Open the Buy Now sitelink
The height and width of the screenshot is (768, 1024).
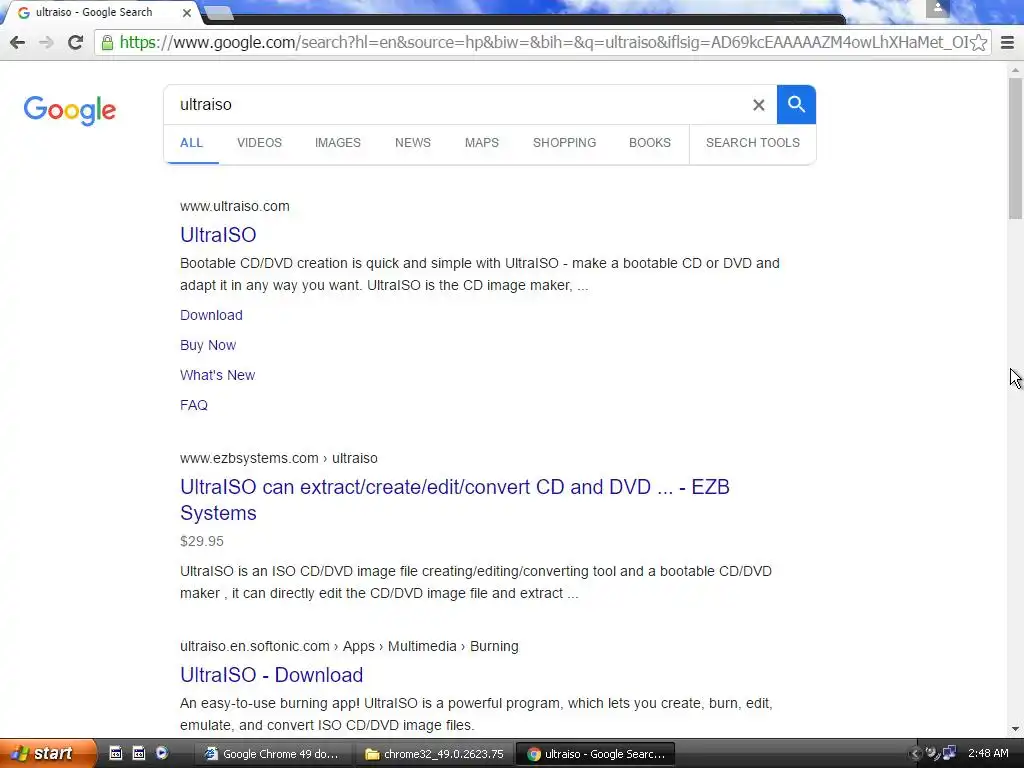coord(208,345)
